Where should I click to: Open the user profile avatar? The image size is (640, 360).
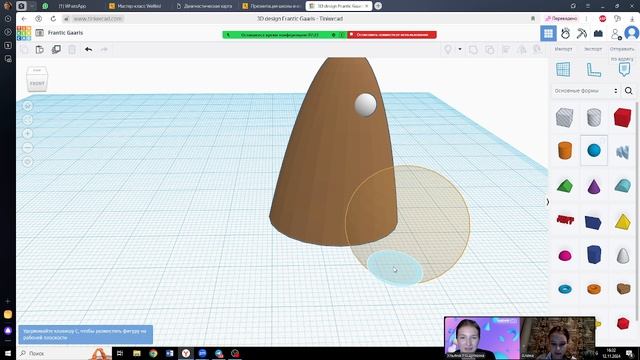[x=632, y=33]
